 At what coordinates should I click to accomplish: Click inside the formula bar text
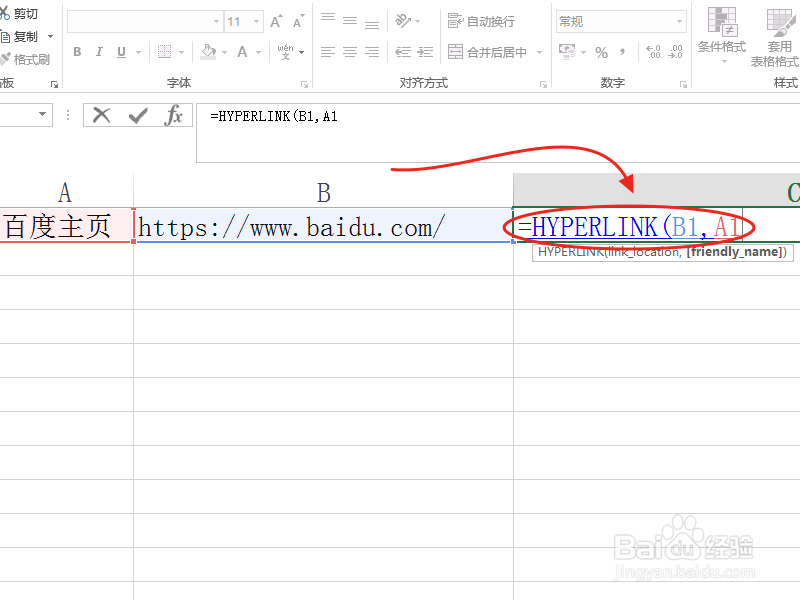tap(274, 116)
